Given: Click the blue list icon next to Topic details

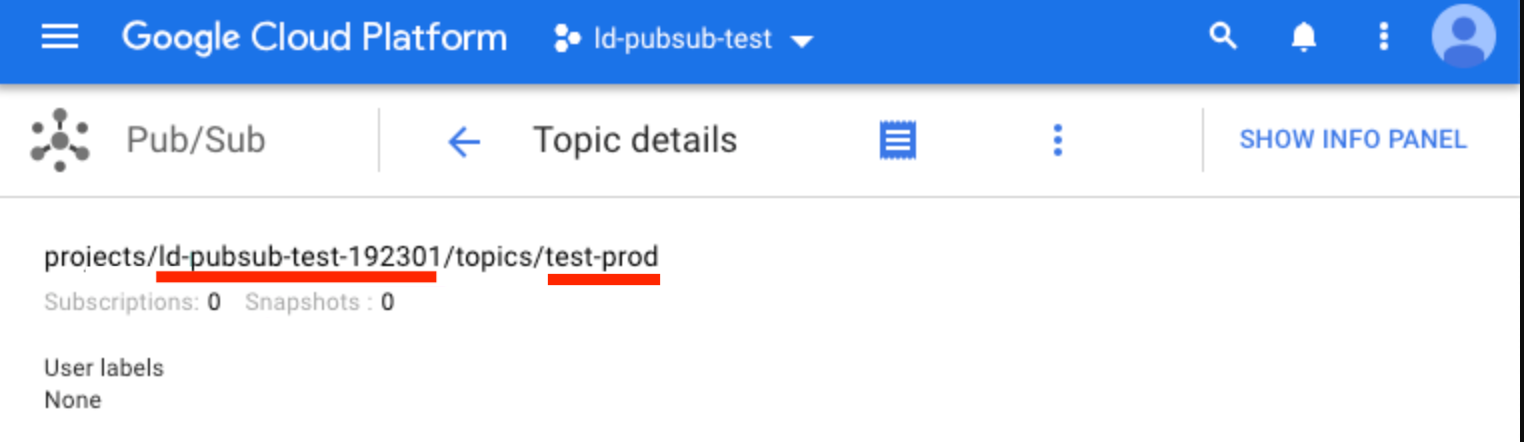Looking at the screenshot, I should 898,140.
